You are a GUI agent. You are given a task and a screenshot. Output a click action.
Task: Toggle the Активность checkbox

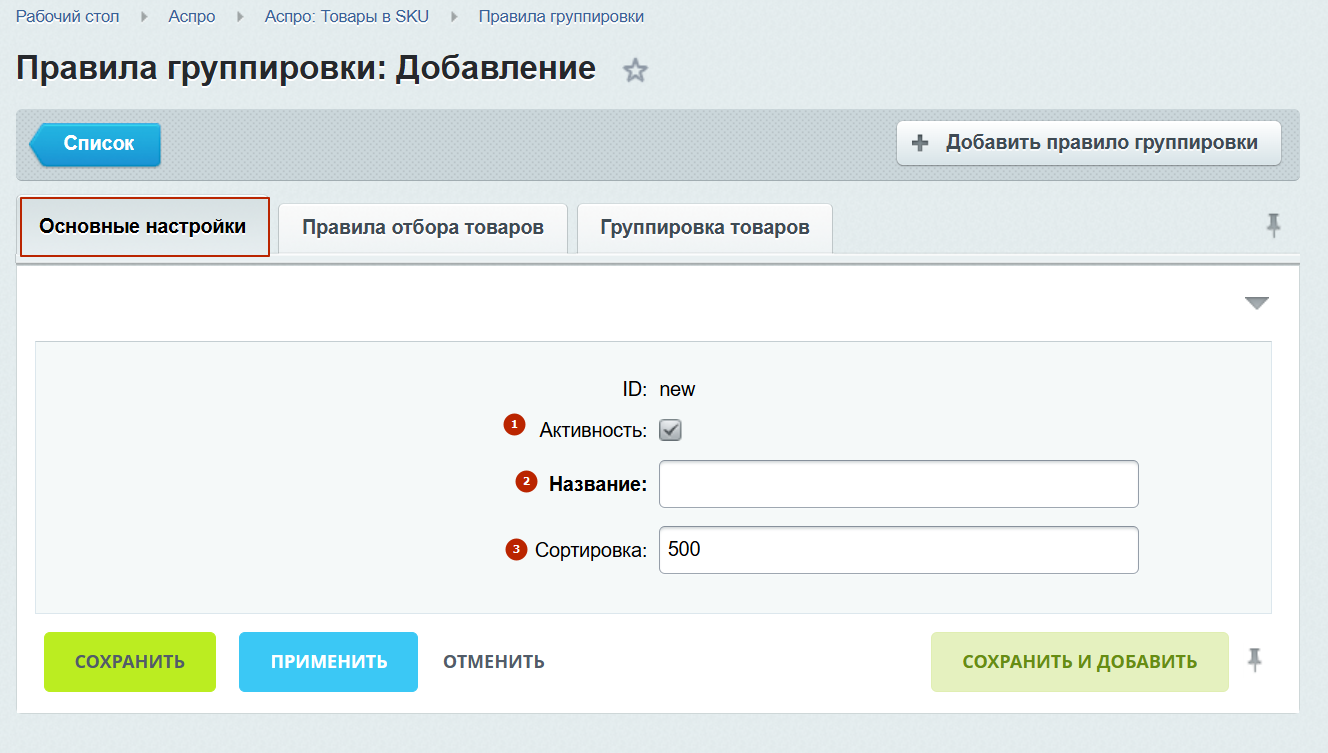pyautogui.click(x=670, y=430)
